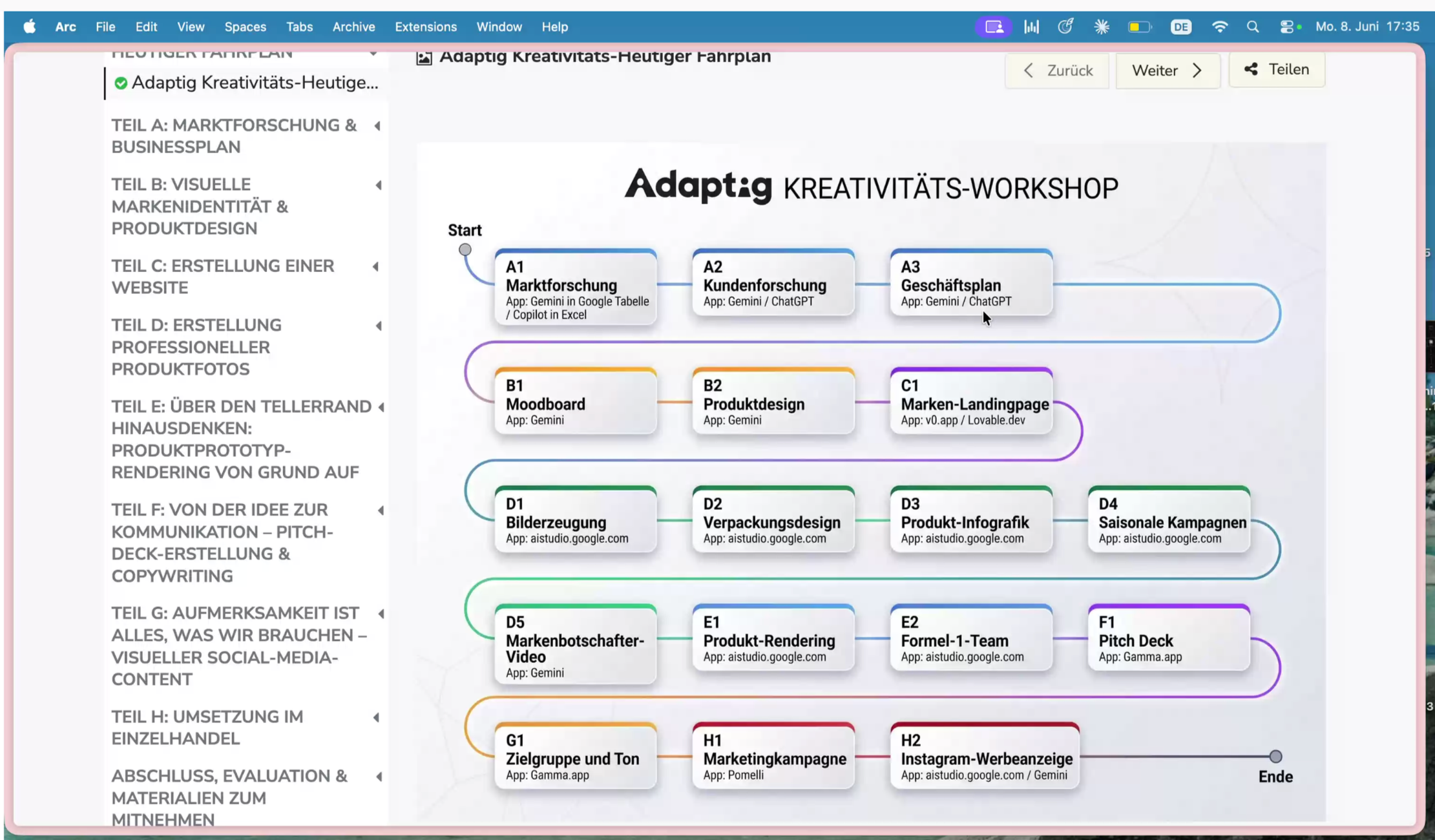Click the A1 Marktforschung card
1435x840 pixels.
pos(576,286)
